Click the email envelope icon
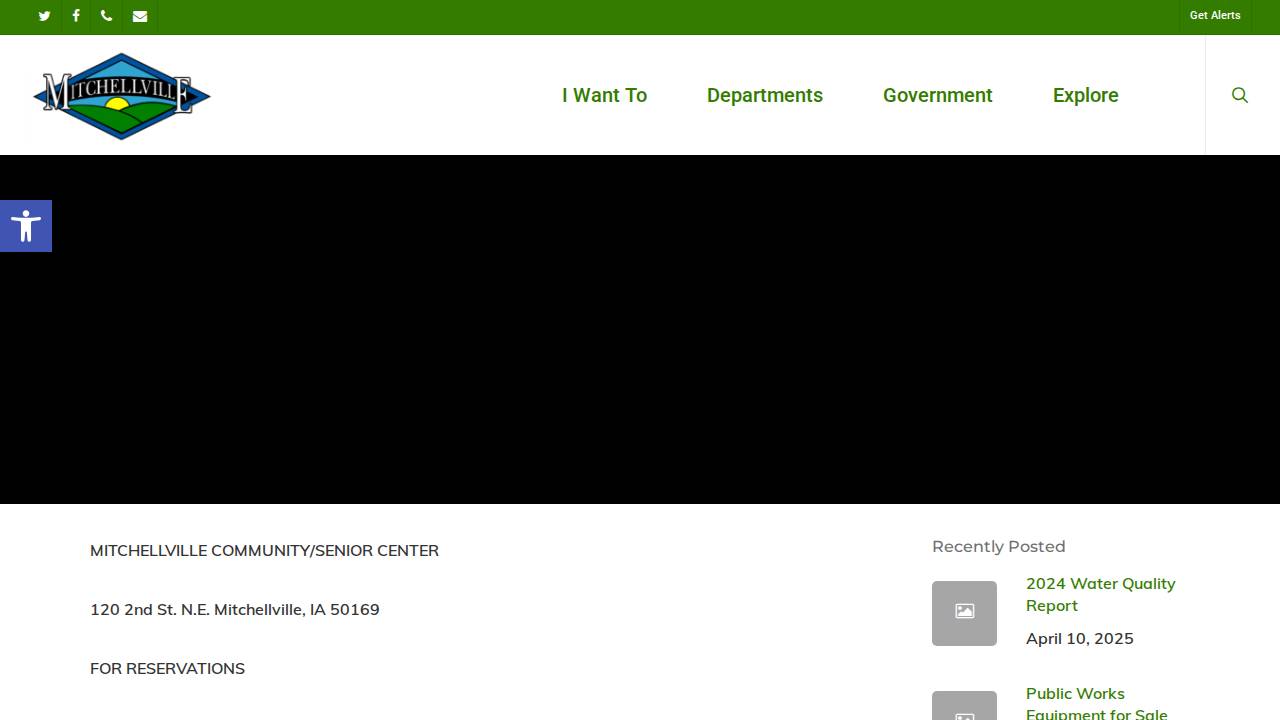Image resolution: width=1280 pixels, height=720 pixels. 140,16
